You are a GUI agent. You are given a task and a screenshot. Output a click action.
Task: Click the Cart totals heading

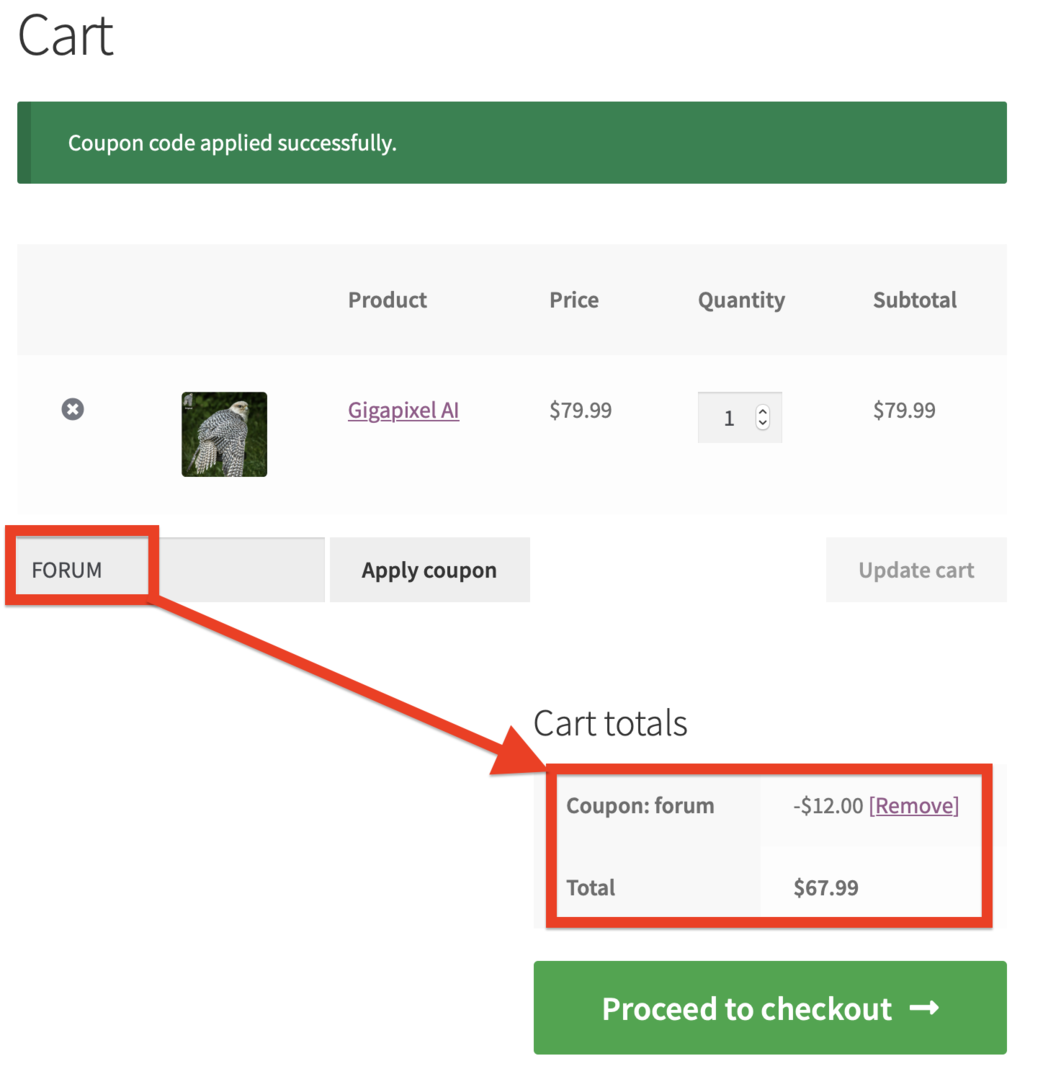click(610, 723)
